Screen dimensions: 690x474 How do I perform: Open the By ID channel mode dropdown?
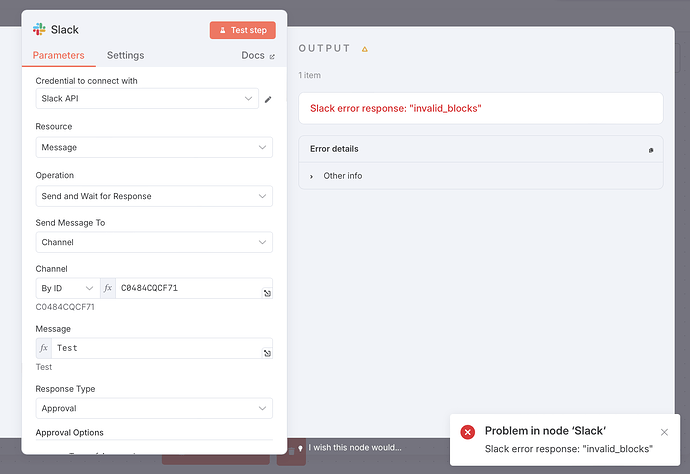[x=67, y=288]
